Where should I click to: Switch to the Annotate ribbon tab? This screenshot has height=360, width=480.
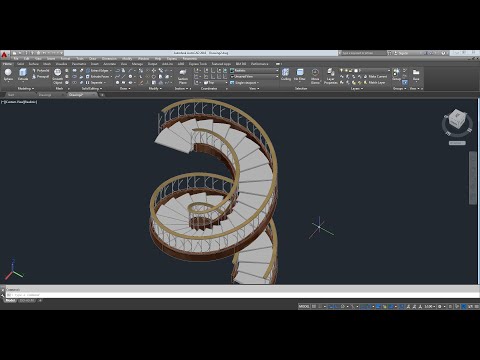point(109,64)
